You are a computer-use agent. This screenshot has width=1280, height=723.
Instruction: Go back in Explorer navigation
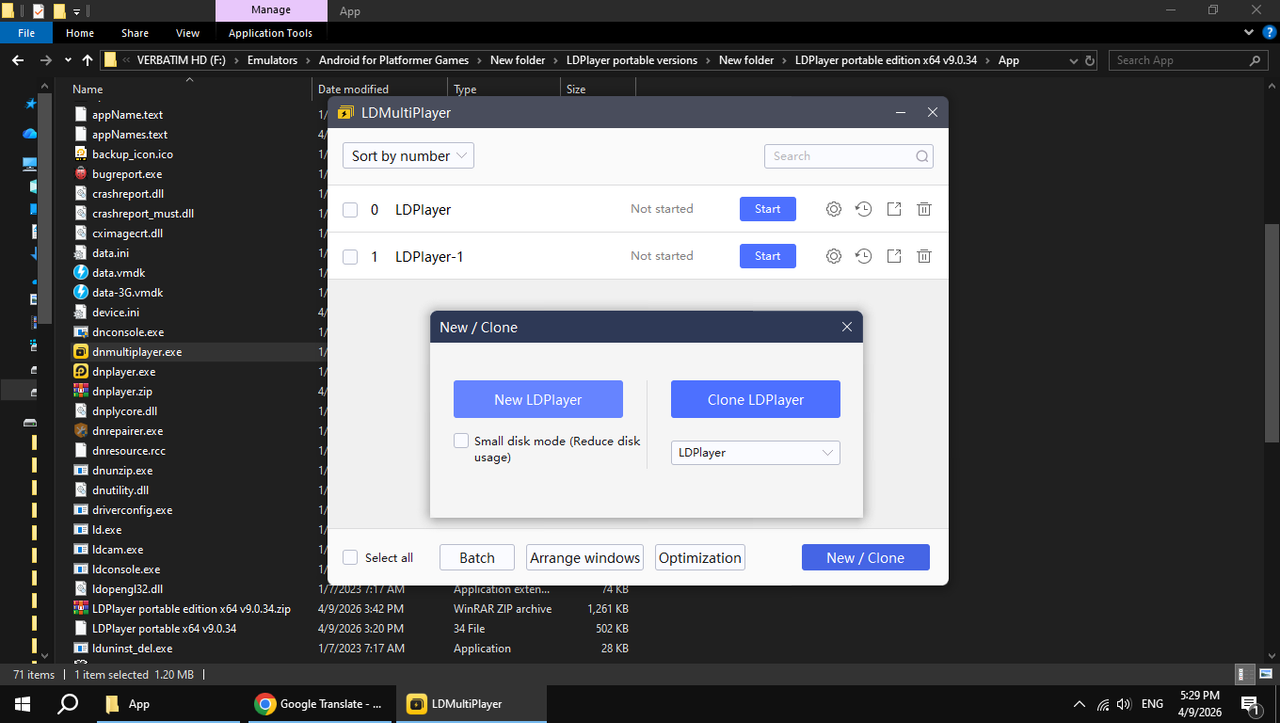pyautogui.click(x=17, y=60)
